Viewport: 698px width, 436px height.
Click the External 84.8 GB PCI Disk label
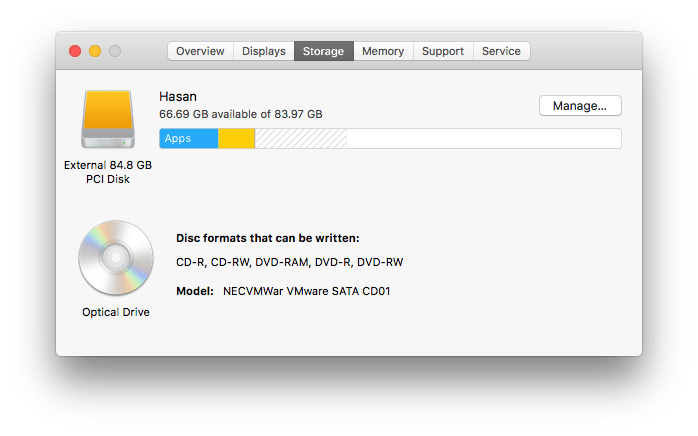pos(108,172)
